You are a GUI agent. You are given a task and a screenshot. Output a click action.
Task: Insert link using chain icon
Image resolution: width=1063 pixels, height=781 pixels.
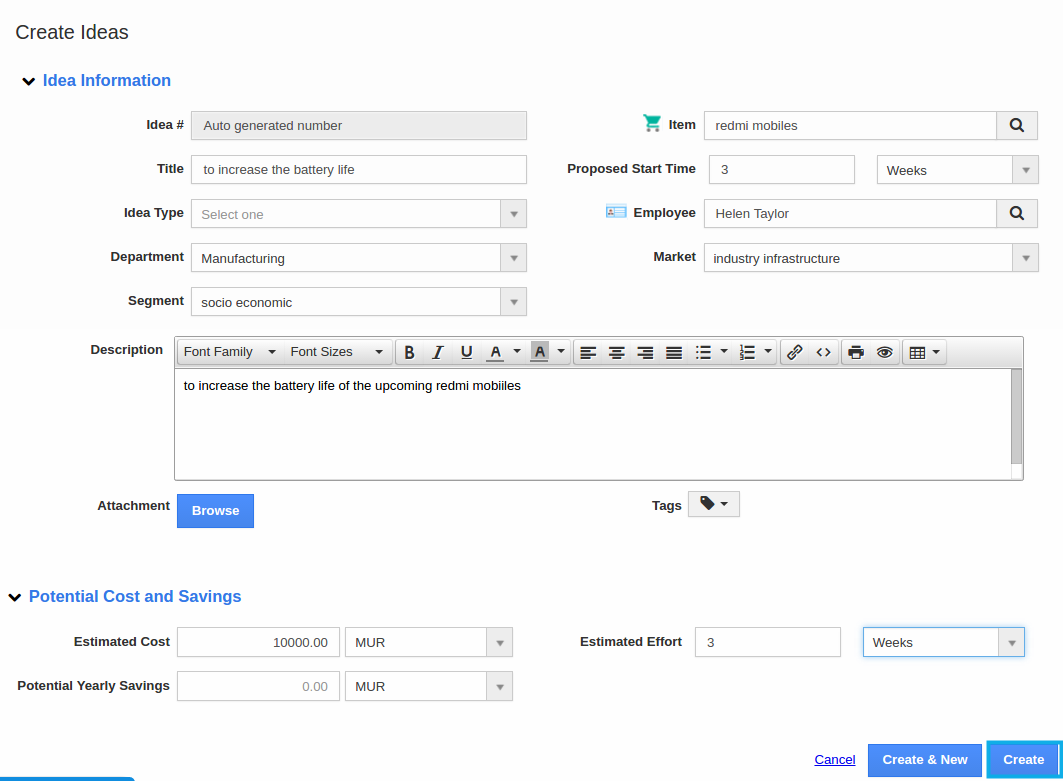point(795,353)
